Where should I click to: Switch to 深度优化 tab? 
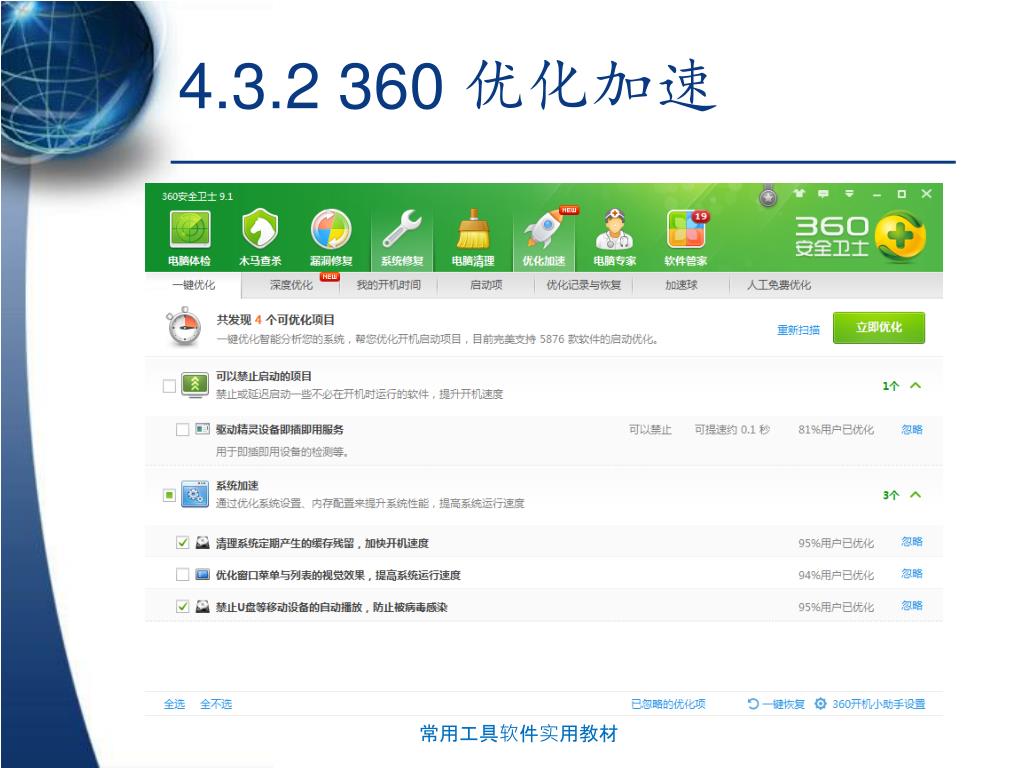click(291, 285)
